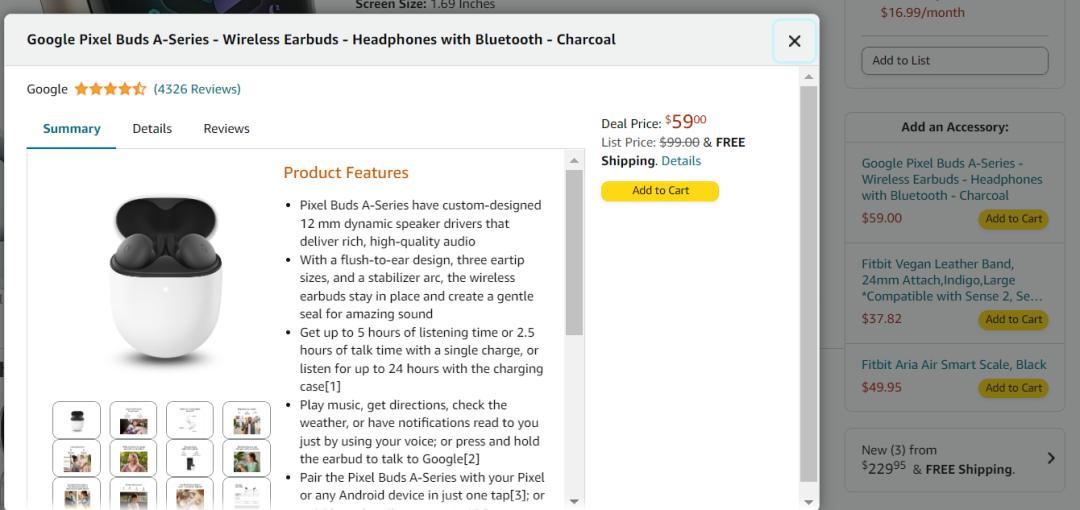Expand the New (3) from offers chevron
The height and width of the screenshot is (510, 1080).
tap(1050, 458)
